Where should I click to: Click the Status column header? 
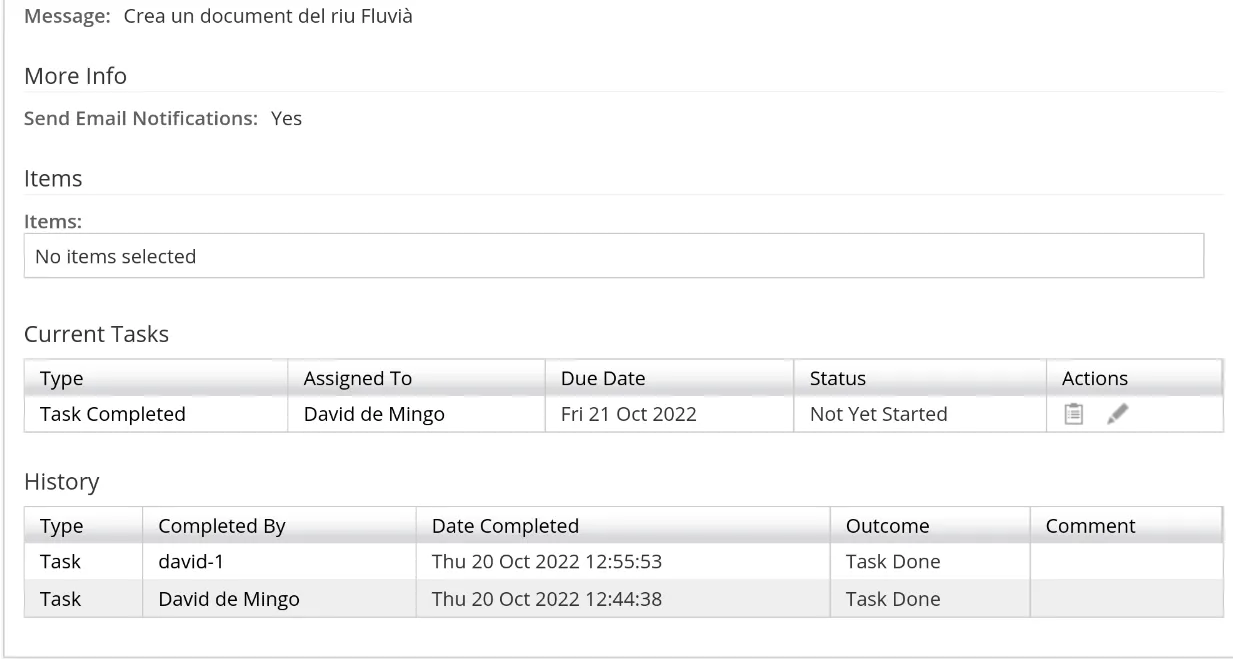click(838, 379)
